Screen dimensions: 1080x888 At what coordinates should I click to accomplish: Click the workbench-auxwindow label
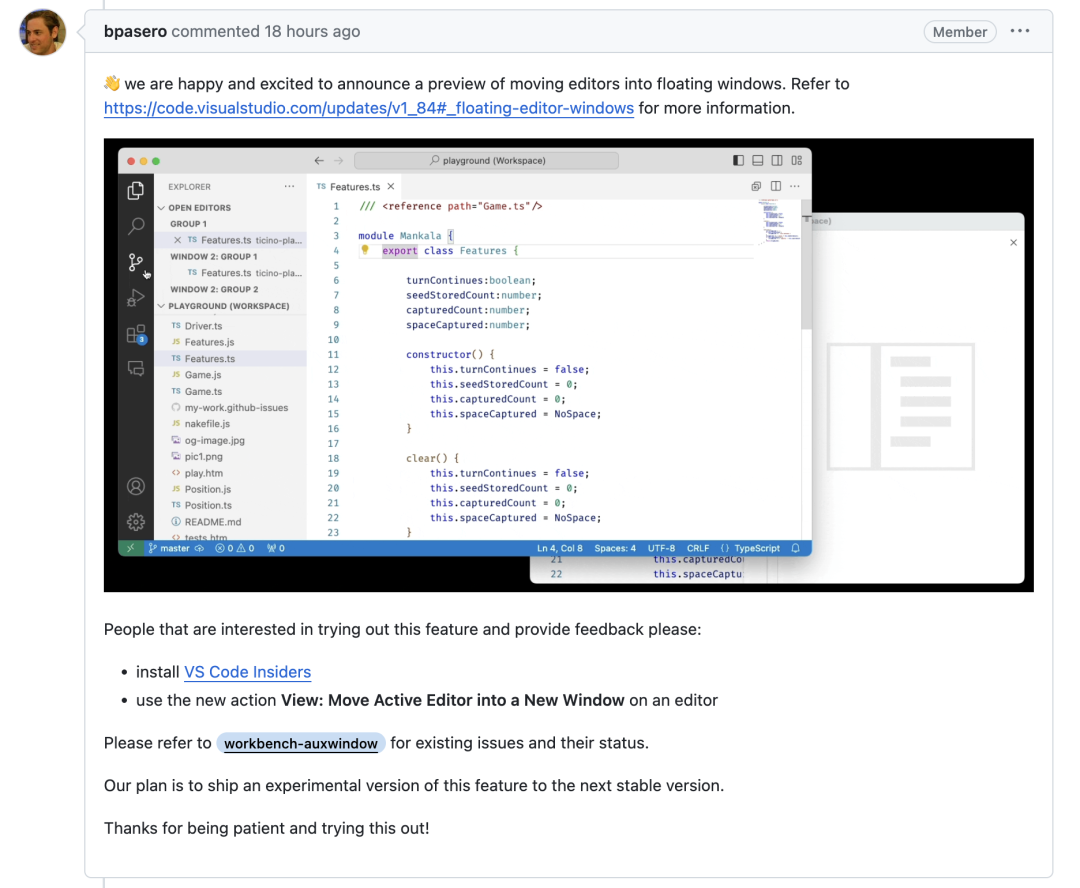point(300,743)
